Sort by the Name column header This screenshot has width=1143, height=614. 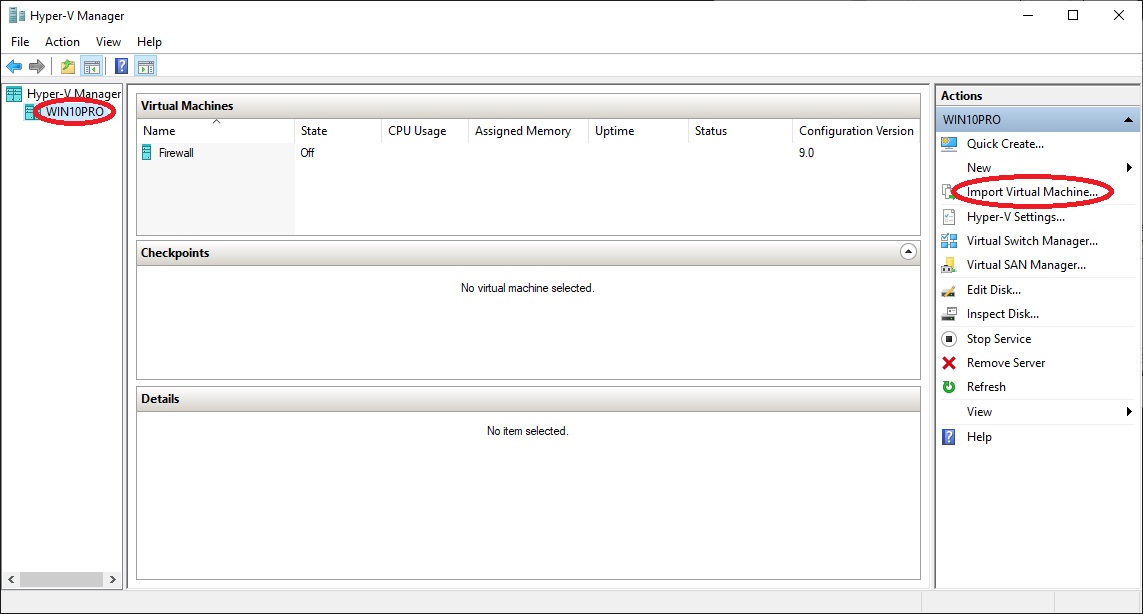click(x=216, y=131)
